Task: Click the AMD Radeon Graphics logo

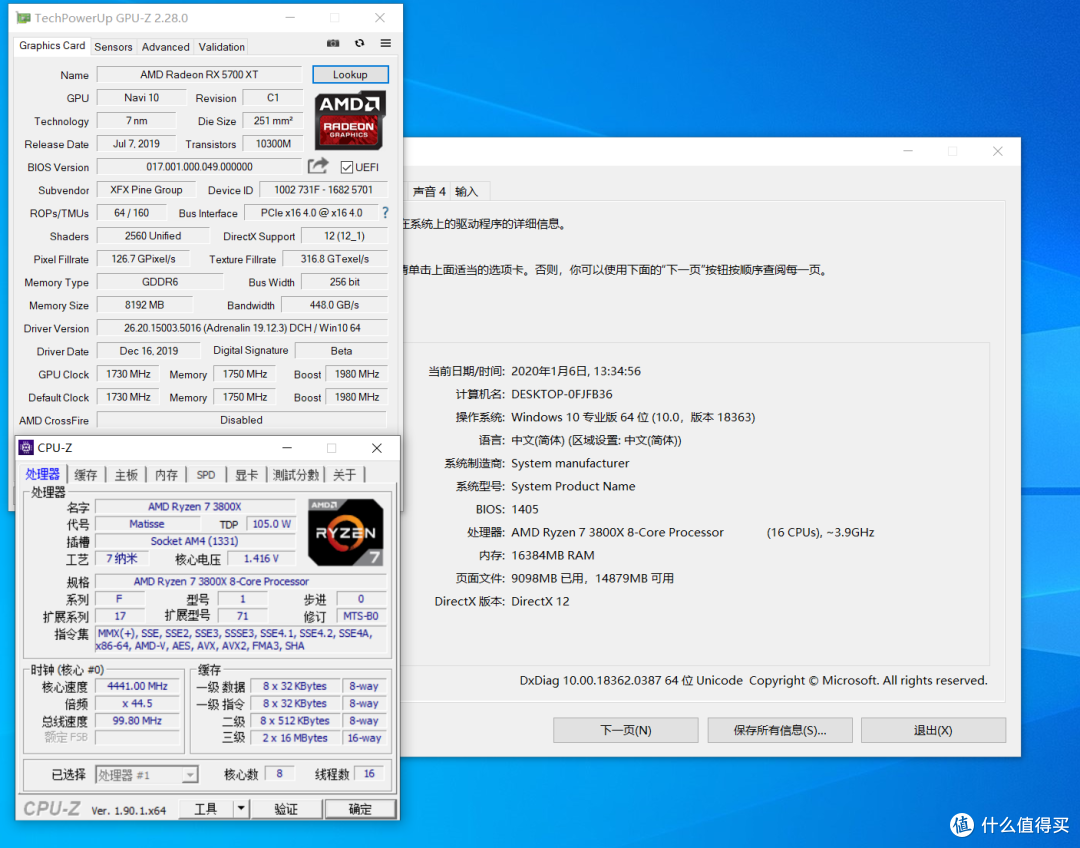Action: tap(350, 121)
